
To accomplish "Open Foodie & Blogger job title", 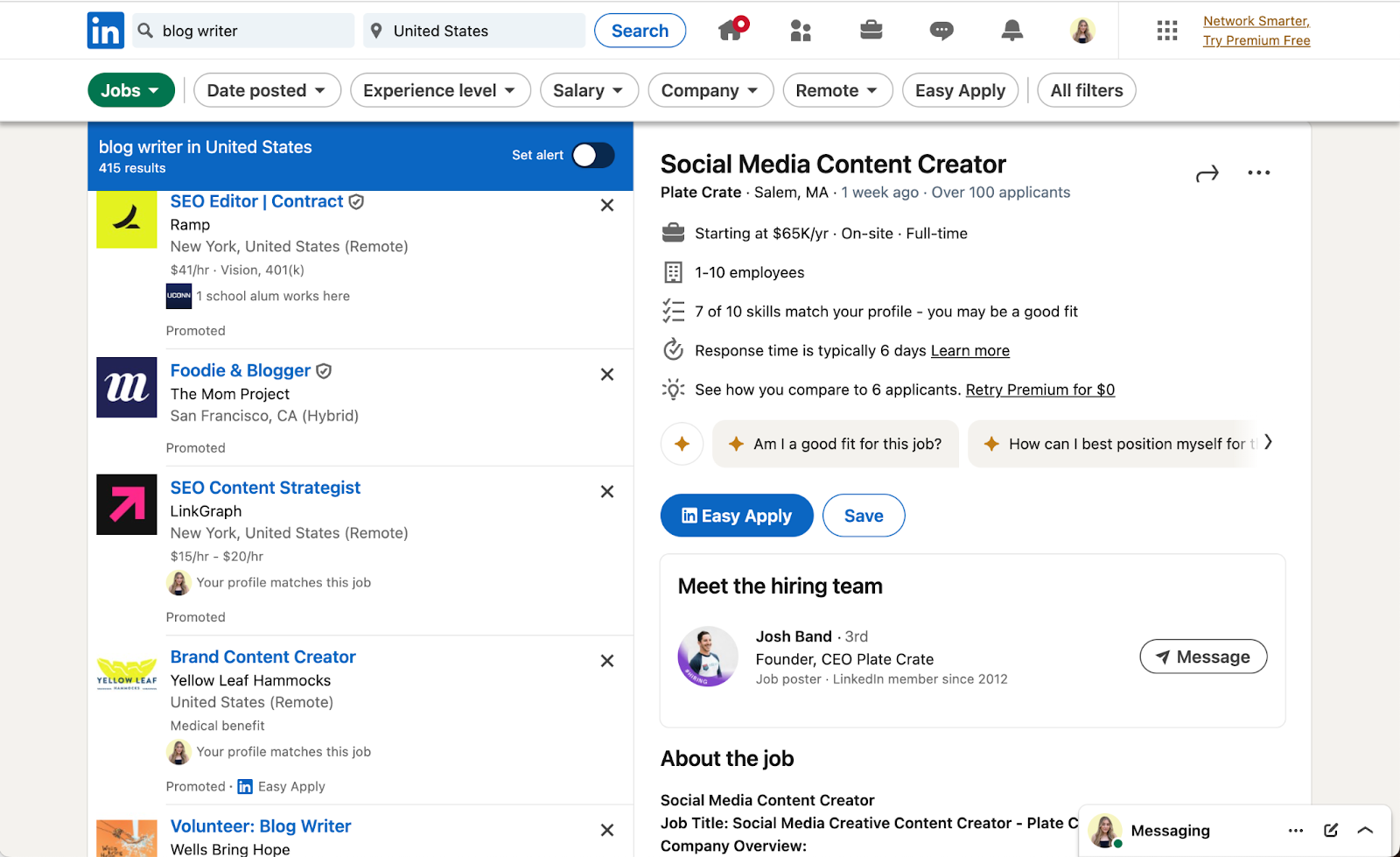I will coord(241,370).
